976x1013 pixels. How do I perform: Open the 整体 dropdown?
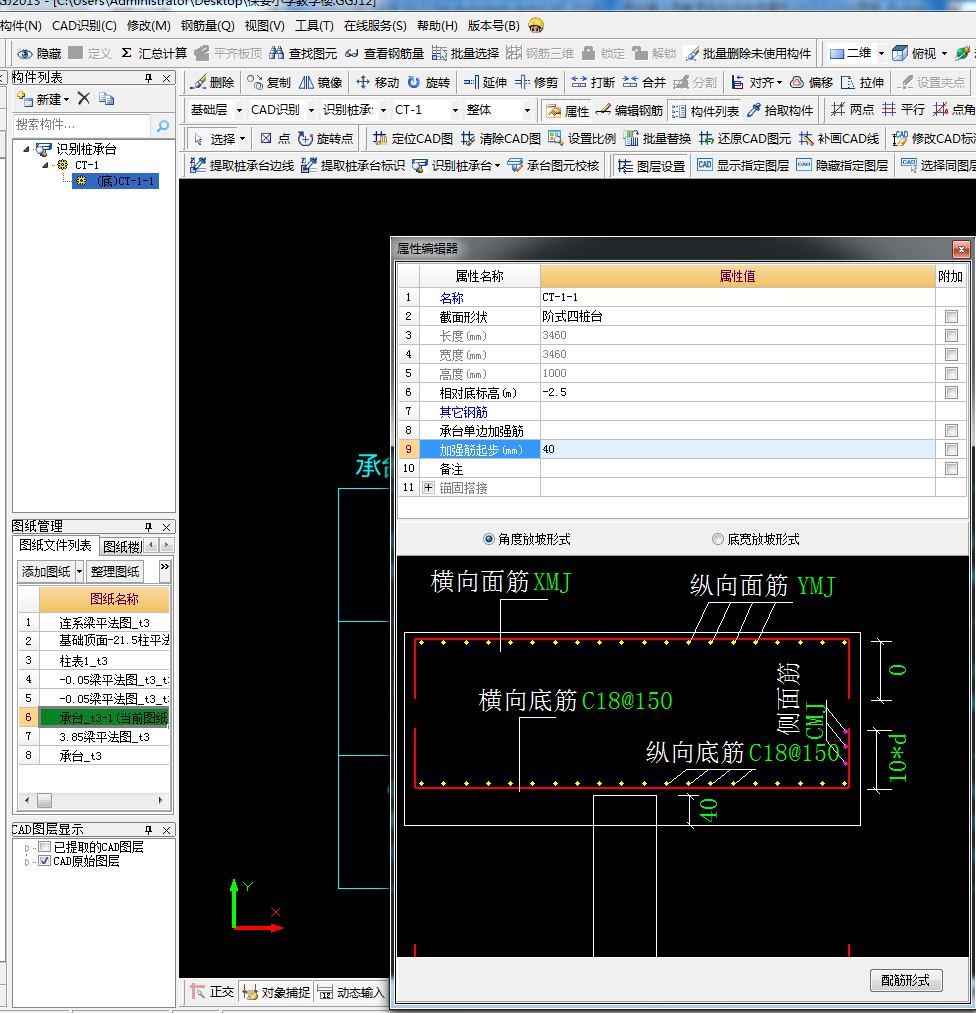pyautogui.click(x=527, y=110)
